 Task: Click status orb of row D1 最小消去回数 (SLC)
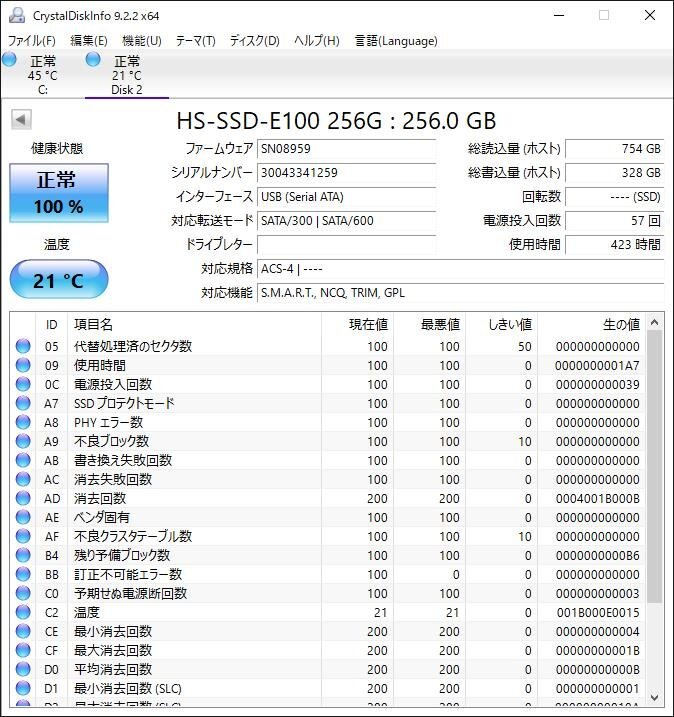point(23,688)
